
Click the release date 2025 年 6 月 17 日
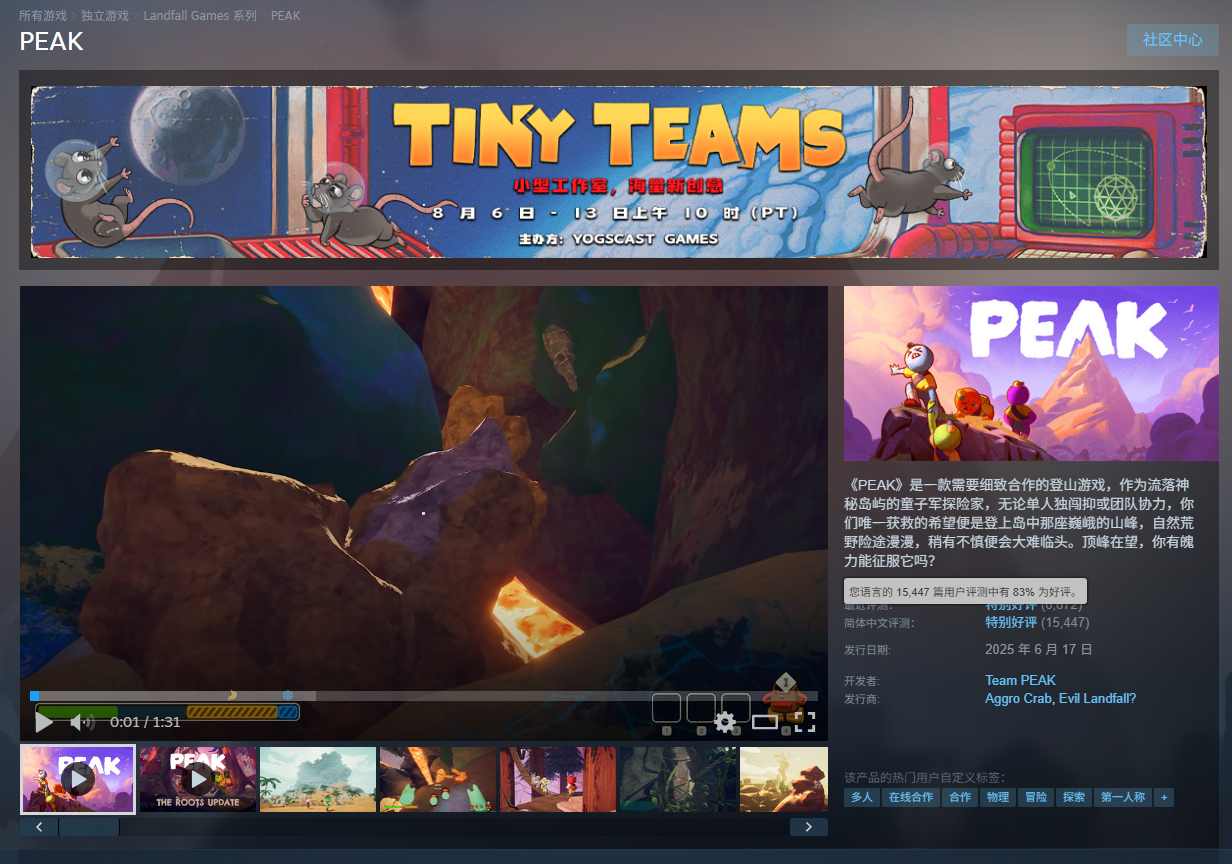(1039, 650)
